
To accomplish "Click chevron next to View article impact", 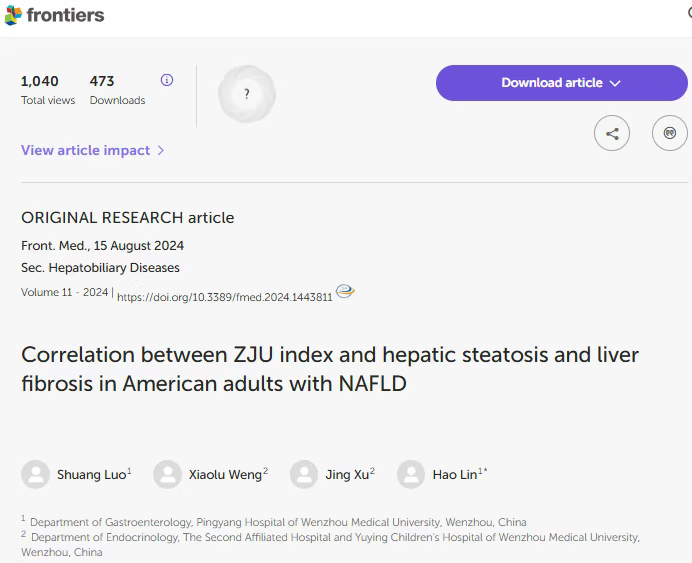I will click(161, 150).
